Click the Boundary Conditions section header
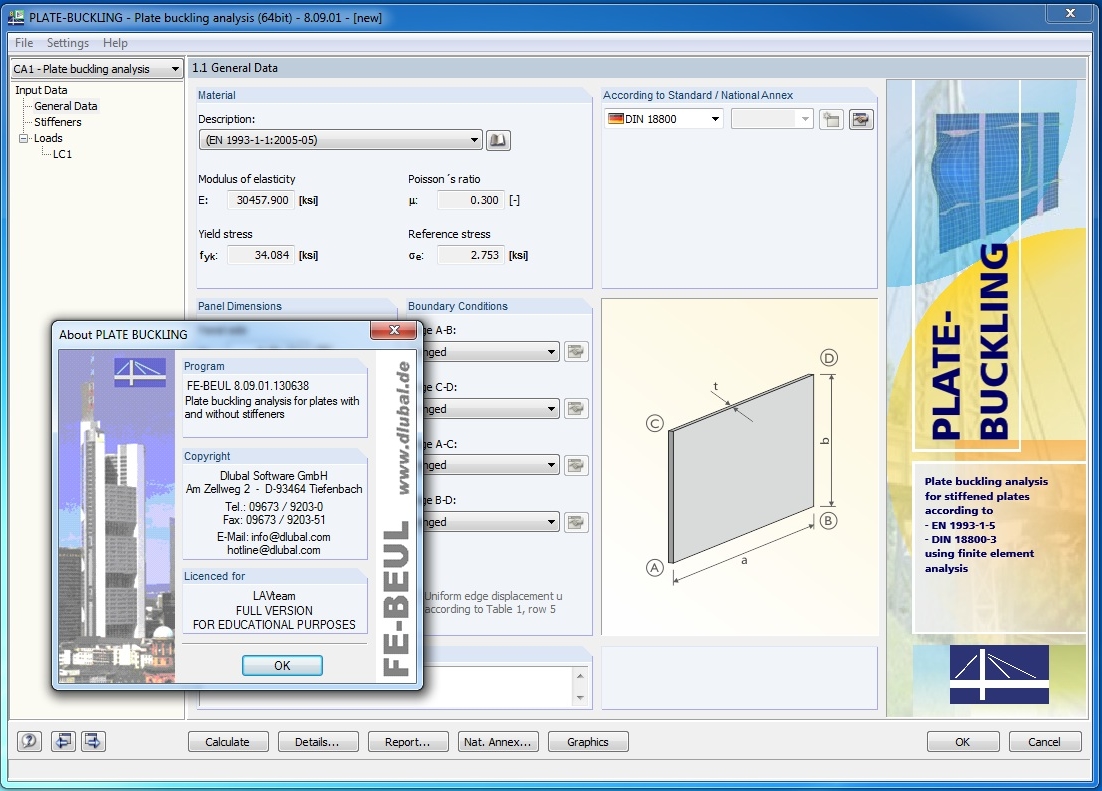Screen dimensions: 1102x791 (458, 307)
